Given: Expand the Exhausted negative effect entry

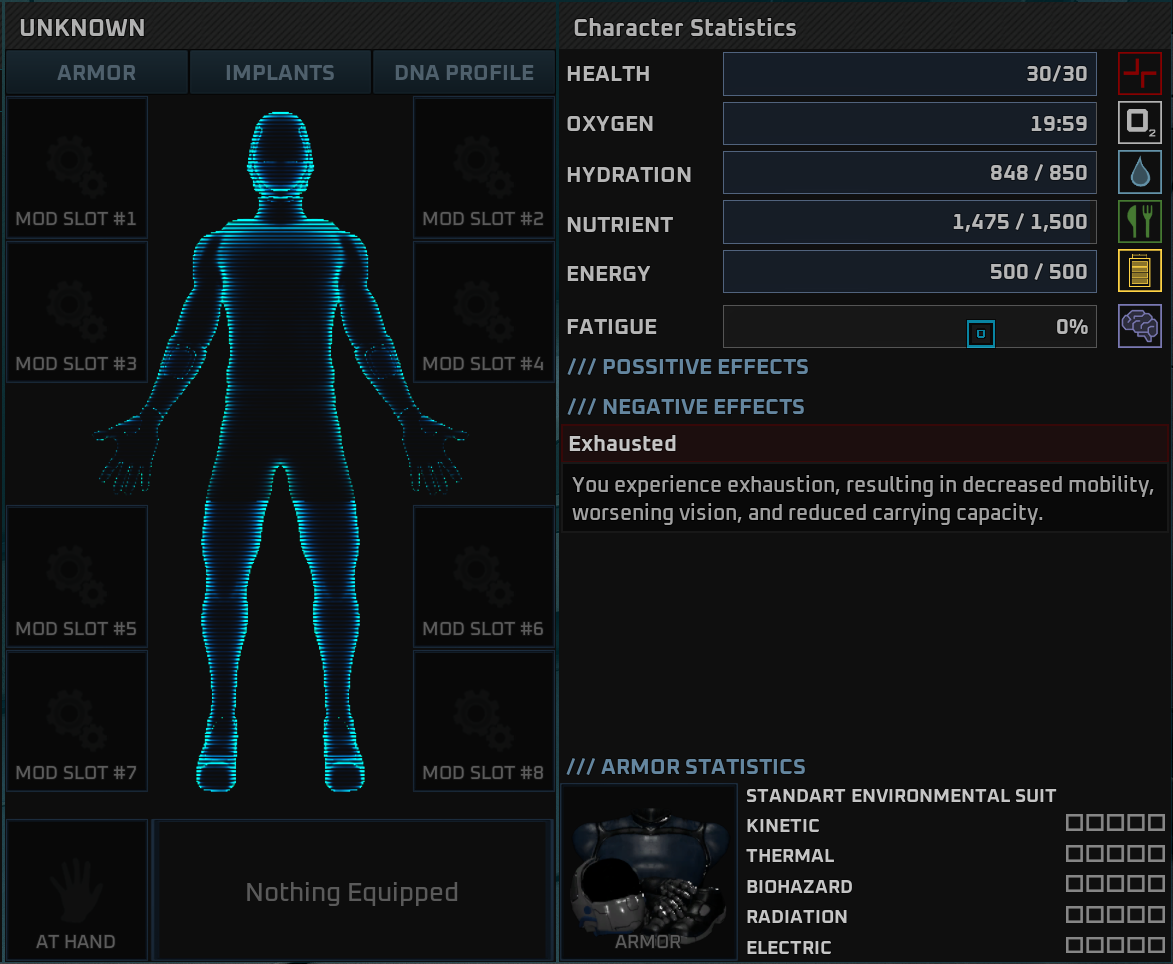Looking at the screenshot, I should click(865, 443).
